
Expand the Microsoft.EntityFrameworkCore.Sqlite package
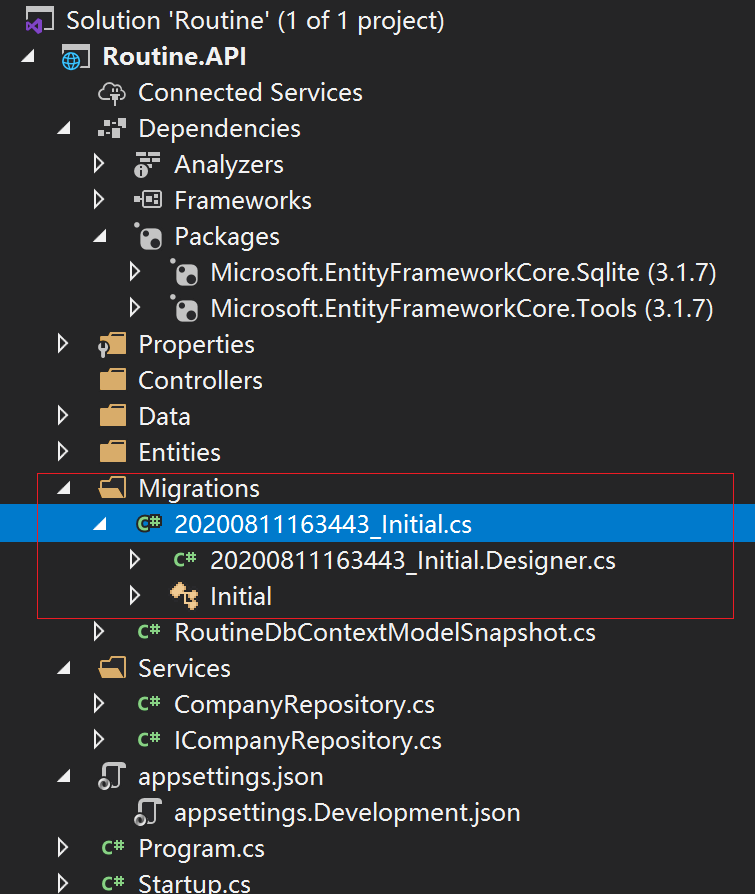coord(135,273)
